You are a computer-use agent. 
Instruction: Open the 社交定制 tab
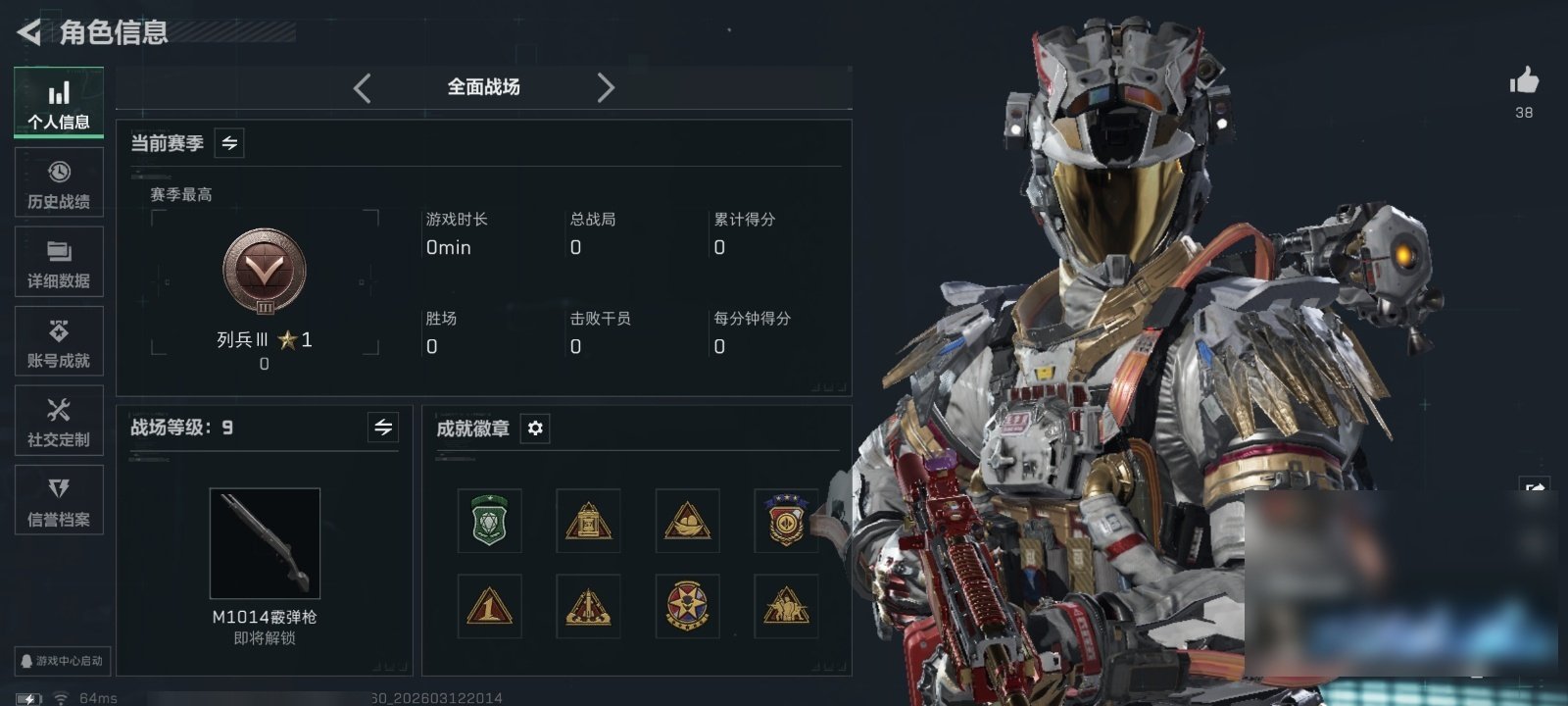[x=59, y=421]
